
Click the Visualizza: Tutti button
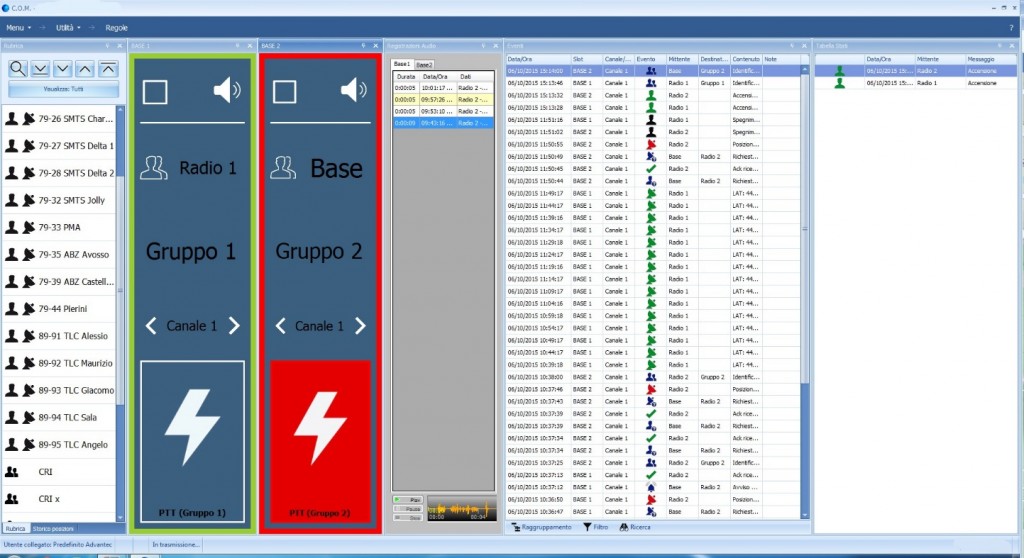coord(63,89)
